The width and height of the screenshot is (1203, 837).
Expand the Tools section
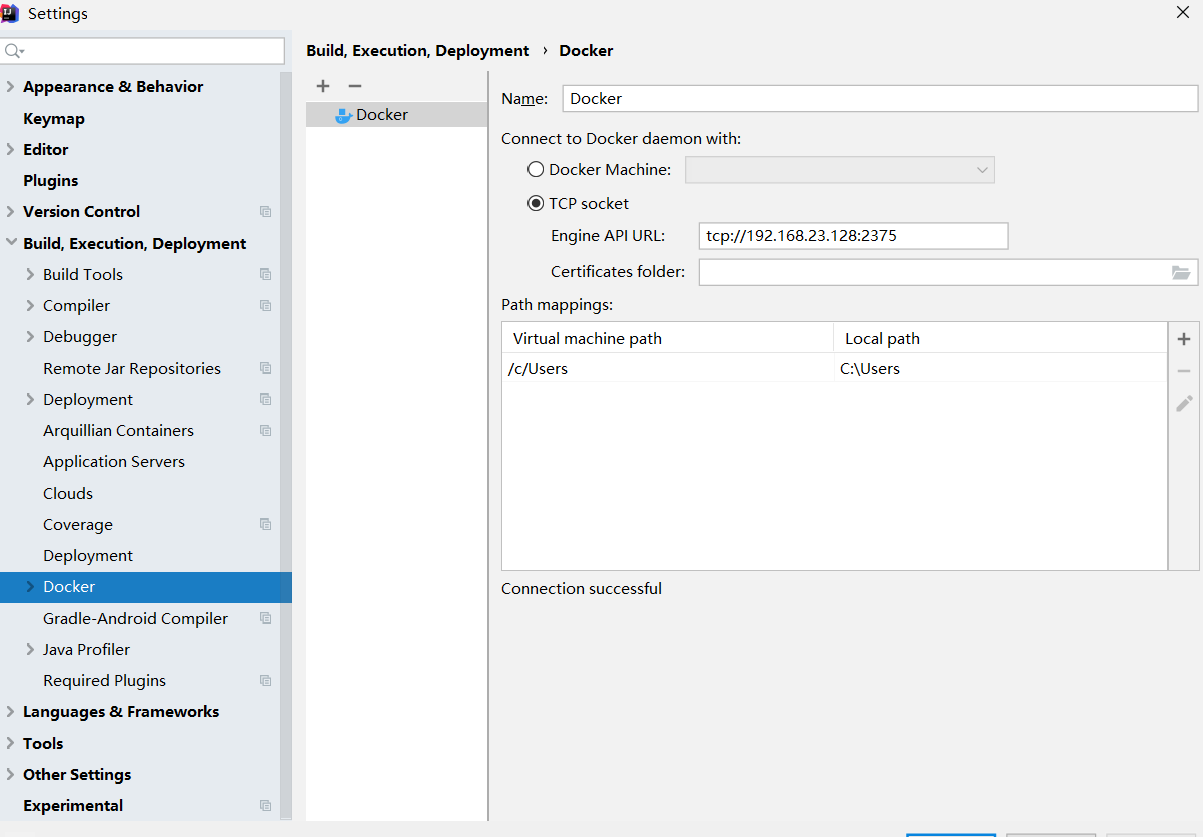coord(10,743)
